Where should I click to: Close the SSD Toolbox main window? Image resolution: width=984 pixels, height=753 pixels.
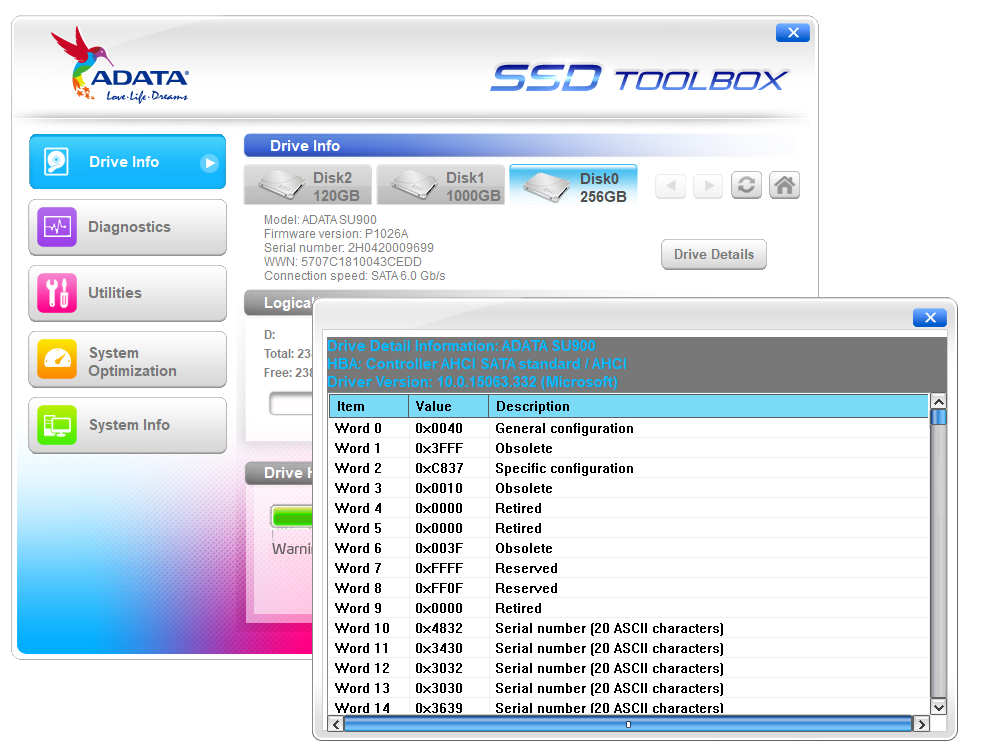pyautogui.click(x=793, y=33)
